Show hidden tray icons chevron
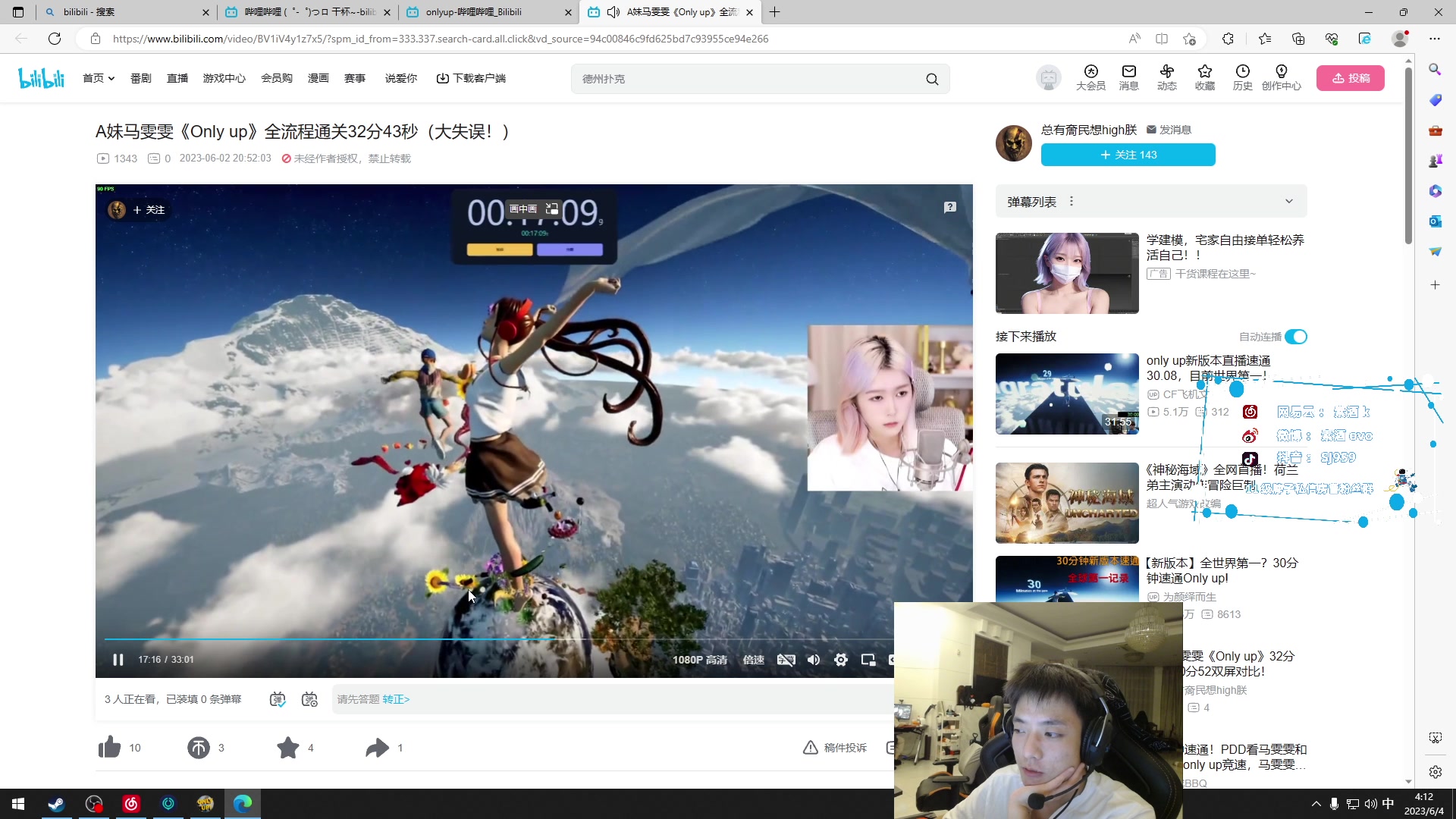The image size is (1456, 819). coord(1316,804)
